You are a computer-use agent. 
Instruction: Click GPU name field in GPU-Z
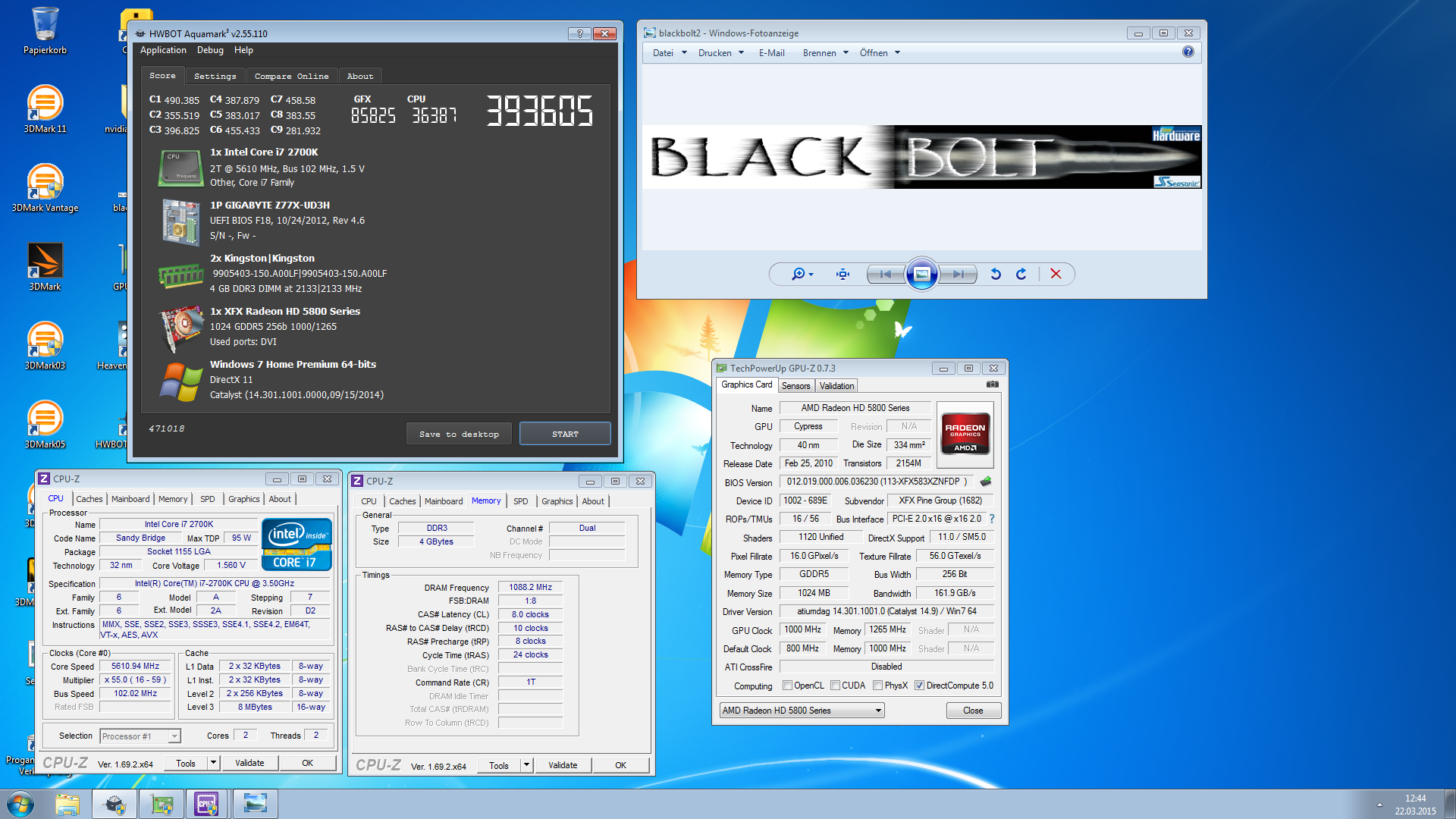click(x=855, y=407)
